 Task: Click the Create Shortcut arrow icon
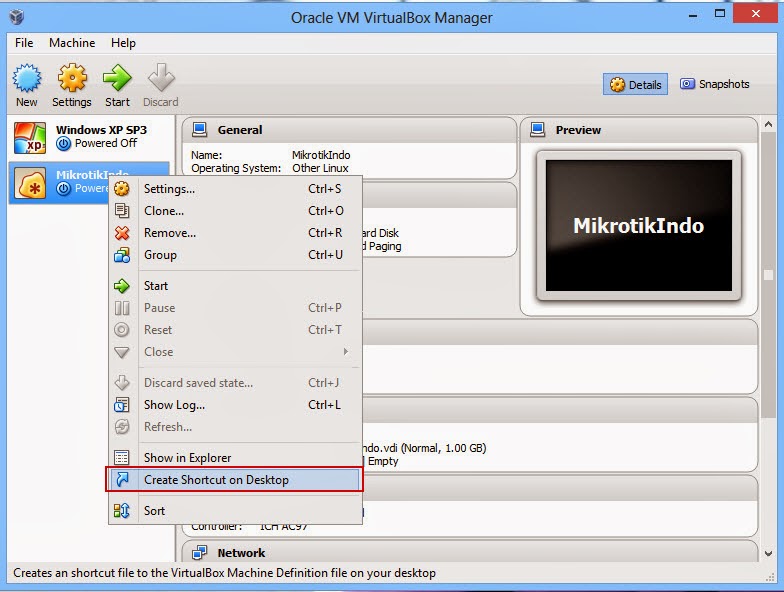coord(122,480)
